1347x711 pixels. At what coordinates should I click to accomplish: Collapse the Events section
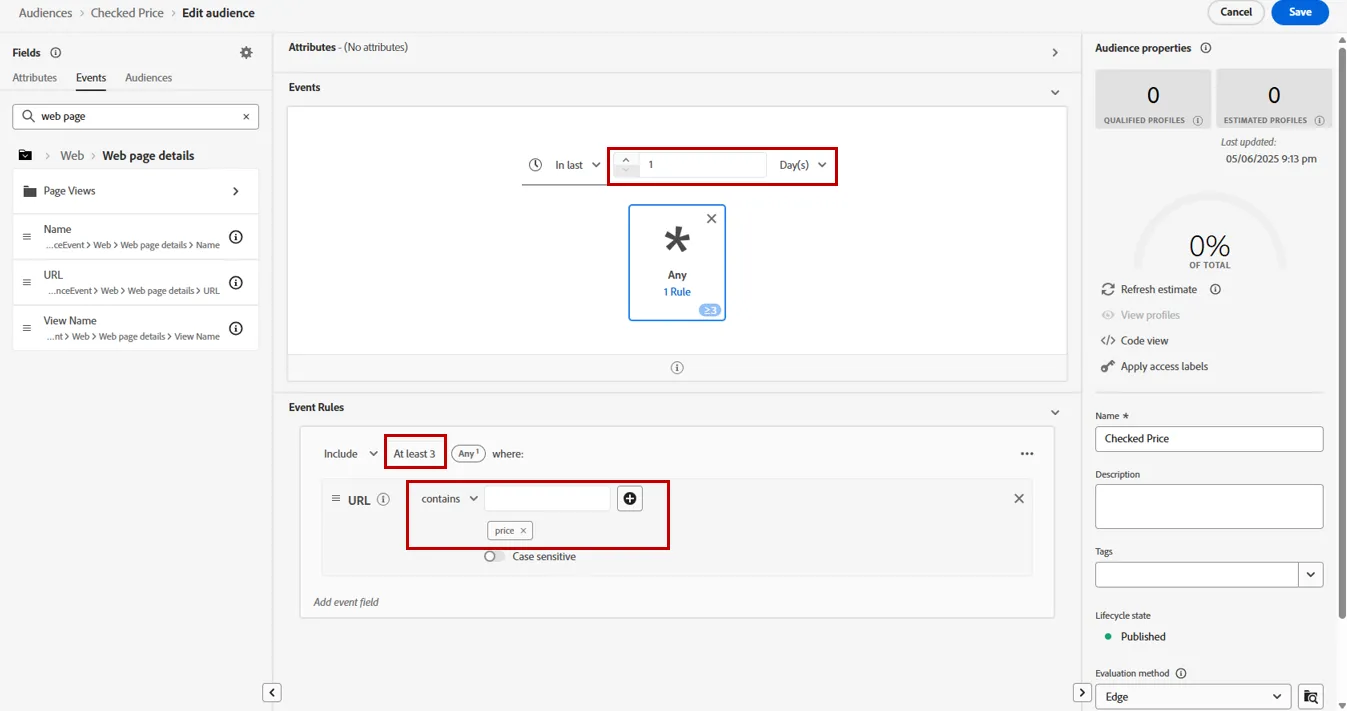(x=1055, y=93)
